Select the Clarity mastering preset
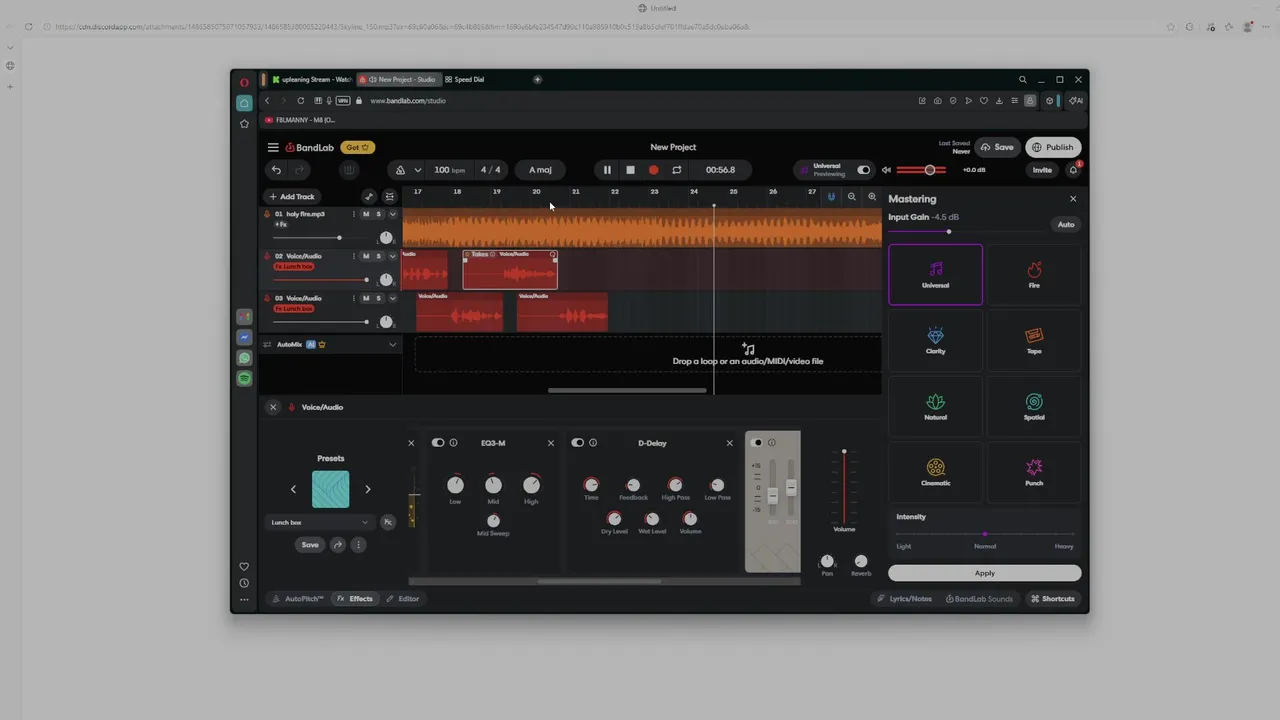 pyautogui.click(x=935, y=340)
